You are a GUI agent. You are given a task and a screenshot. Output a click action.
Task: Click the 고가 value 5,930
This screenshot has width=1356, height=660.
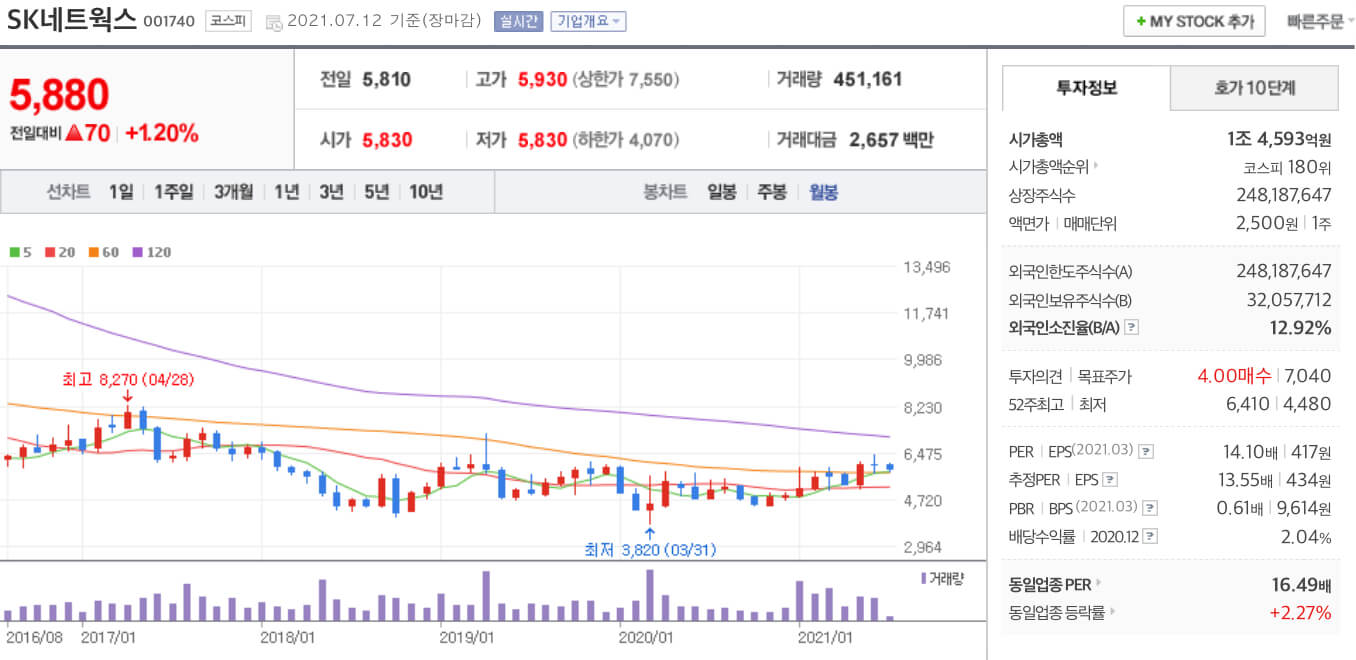pyautogui.click(x=542, y=79)
